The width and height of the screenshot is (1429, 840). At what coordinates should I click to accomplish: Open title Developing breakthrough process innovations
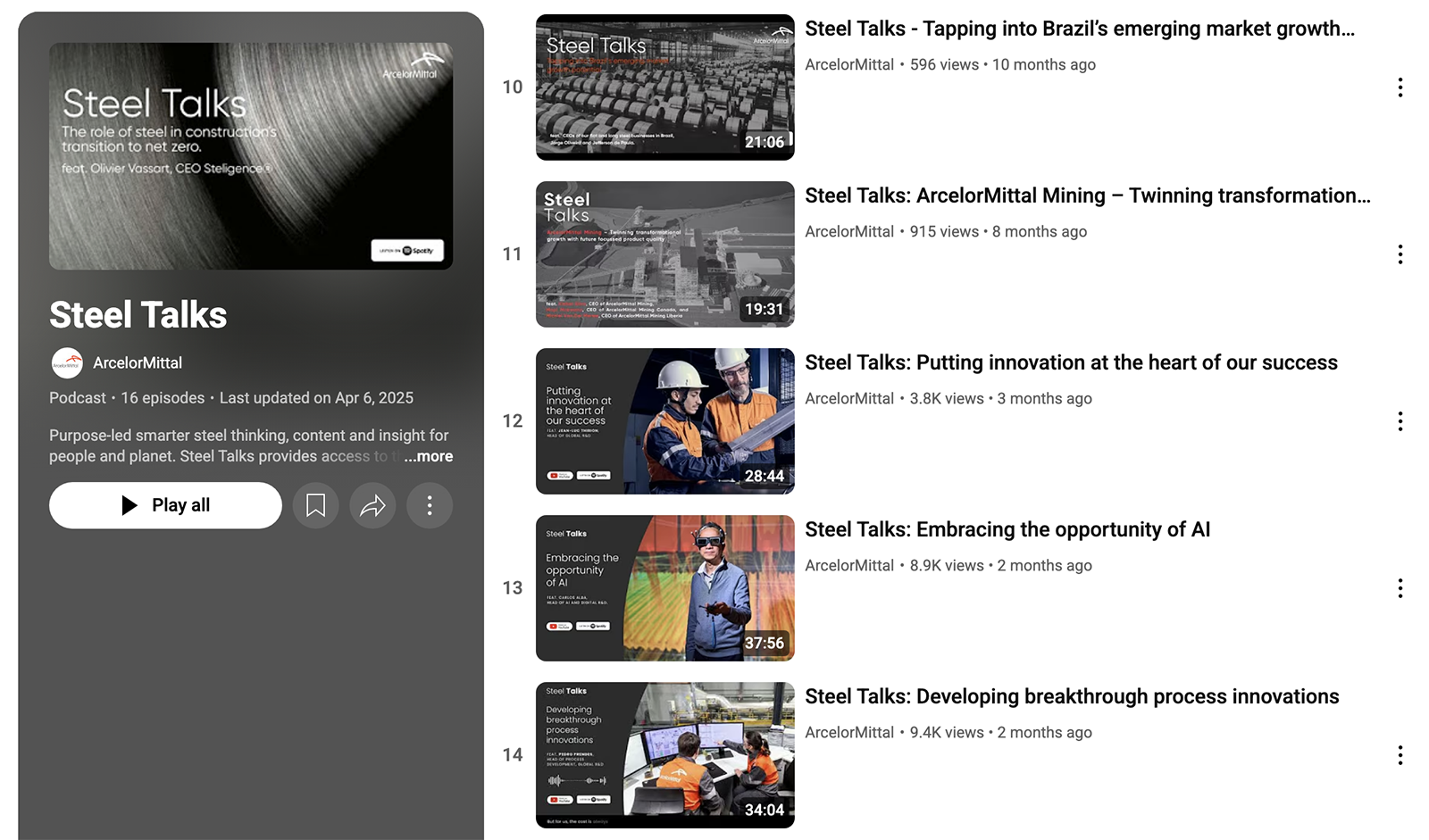(1072, 696)
